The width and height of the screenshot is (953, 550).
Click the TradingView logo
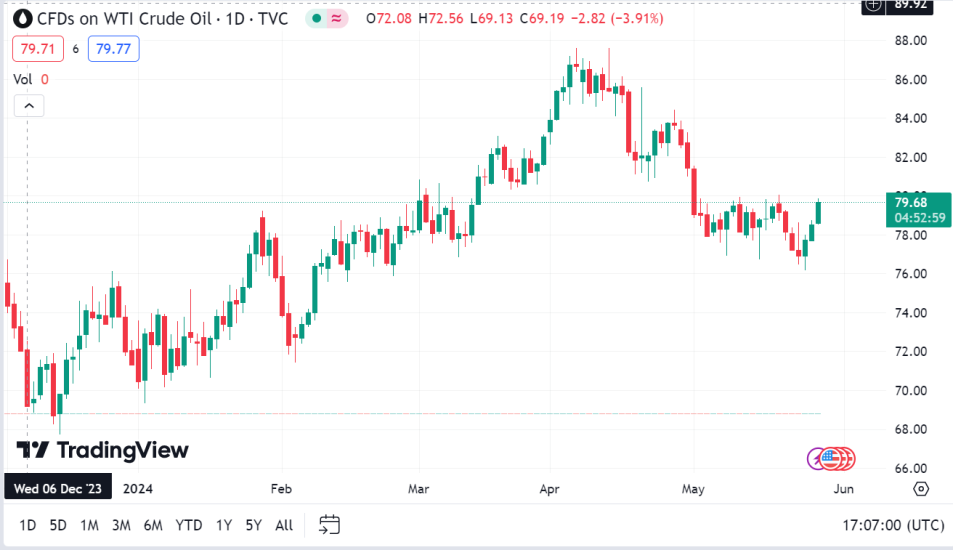103,450
